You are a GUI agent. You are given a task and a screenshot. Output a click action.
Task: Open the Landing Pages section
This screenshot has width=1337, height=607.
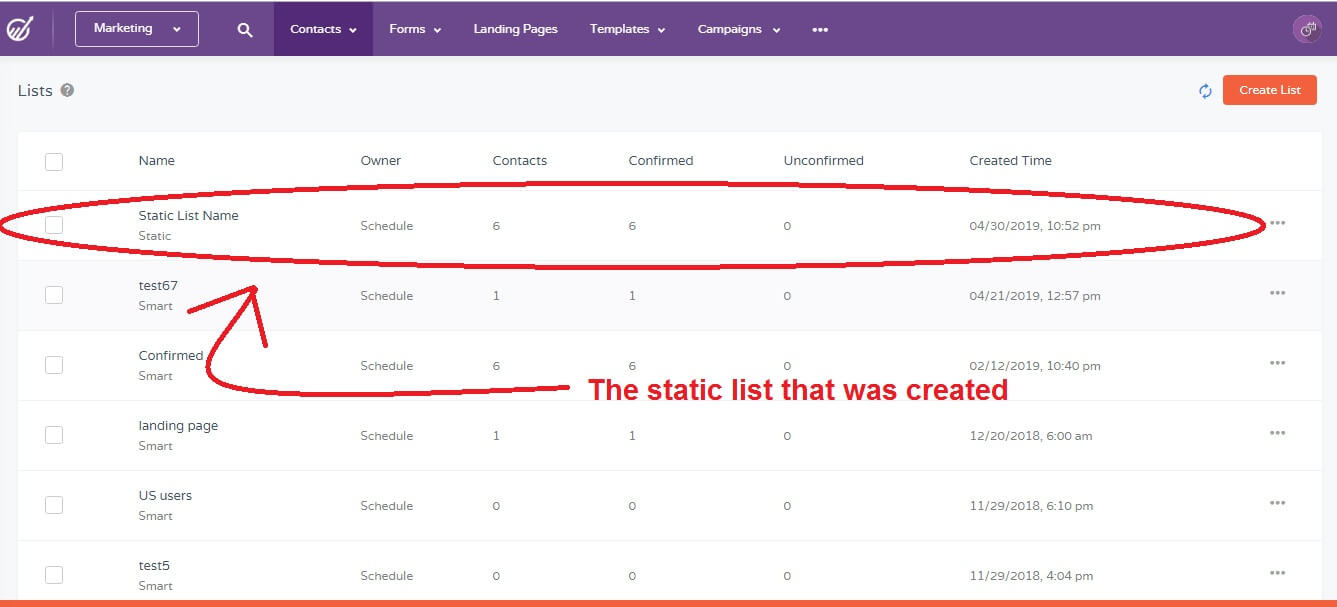click(x=516, y=29)
